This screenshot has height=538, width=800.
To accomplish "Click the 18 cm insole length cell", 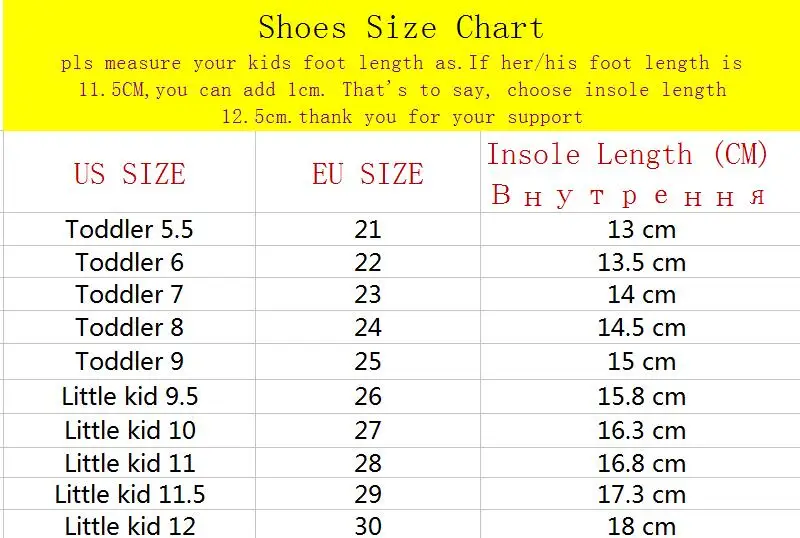I will click(x=640, y=524).
